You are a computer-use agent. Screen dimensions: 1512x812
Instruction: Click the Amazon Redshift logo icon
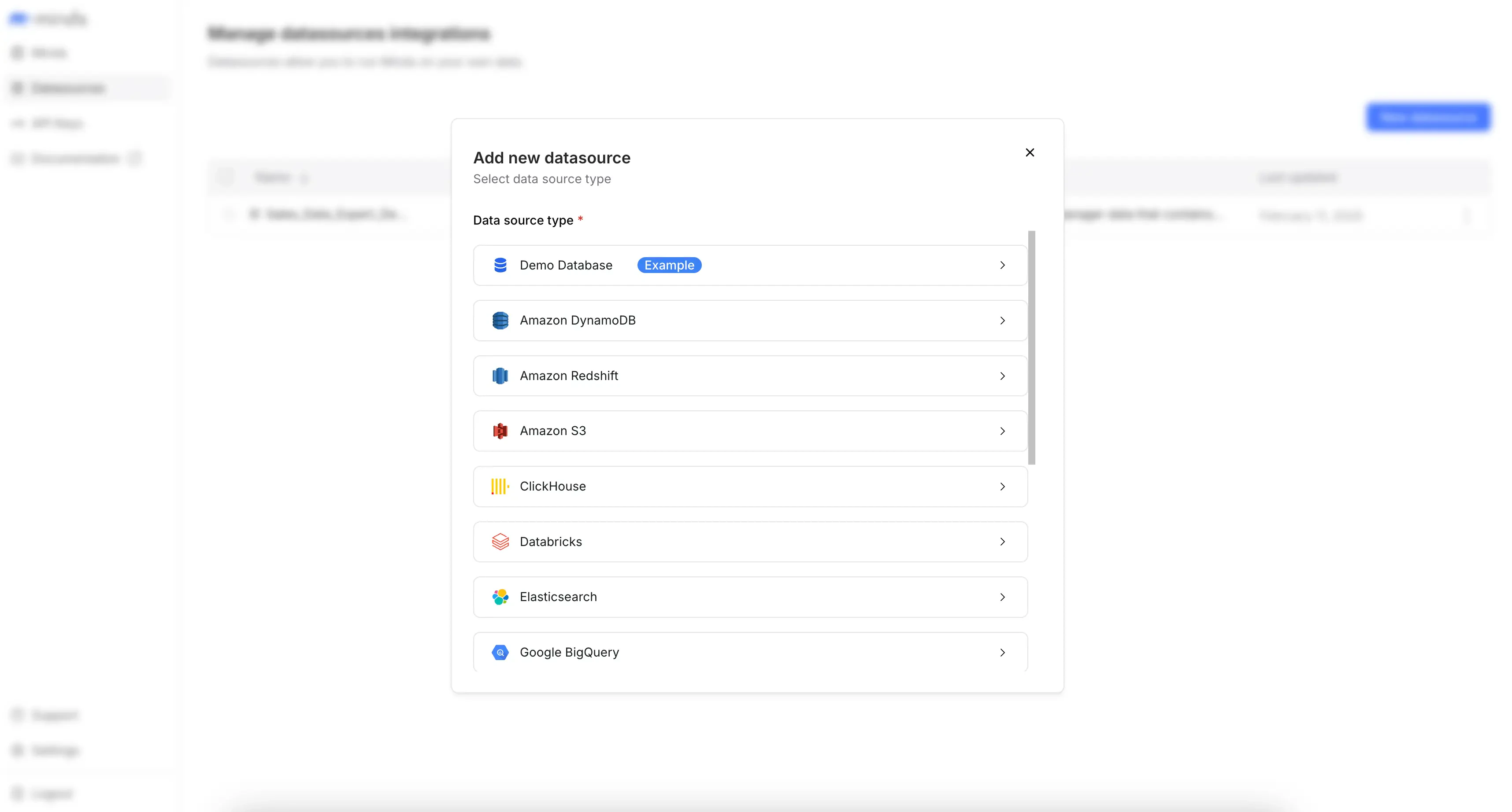[500, 376]
